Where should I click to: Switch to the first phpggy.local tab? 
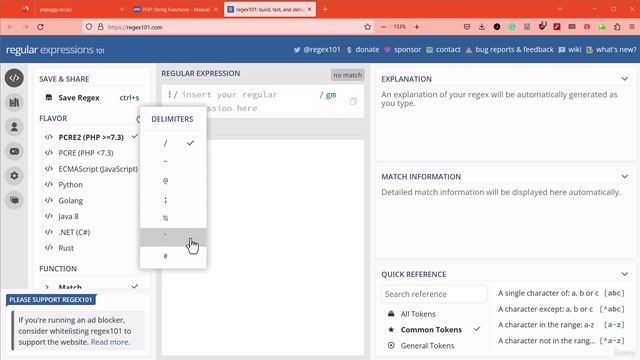73,9
